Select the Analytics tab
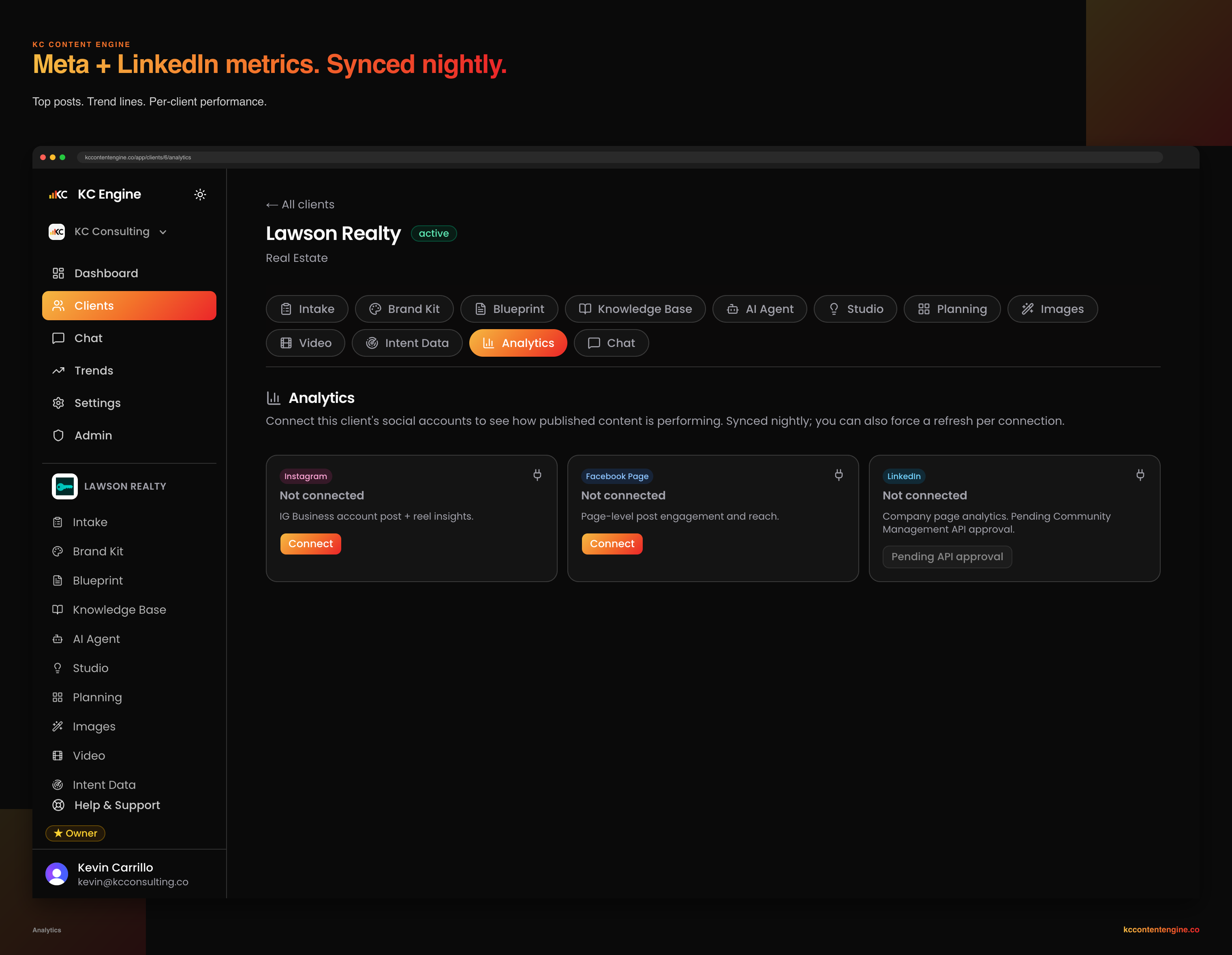1232x955 pixels. (518, 343)
